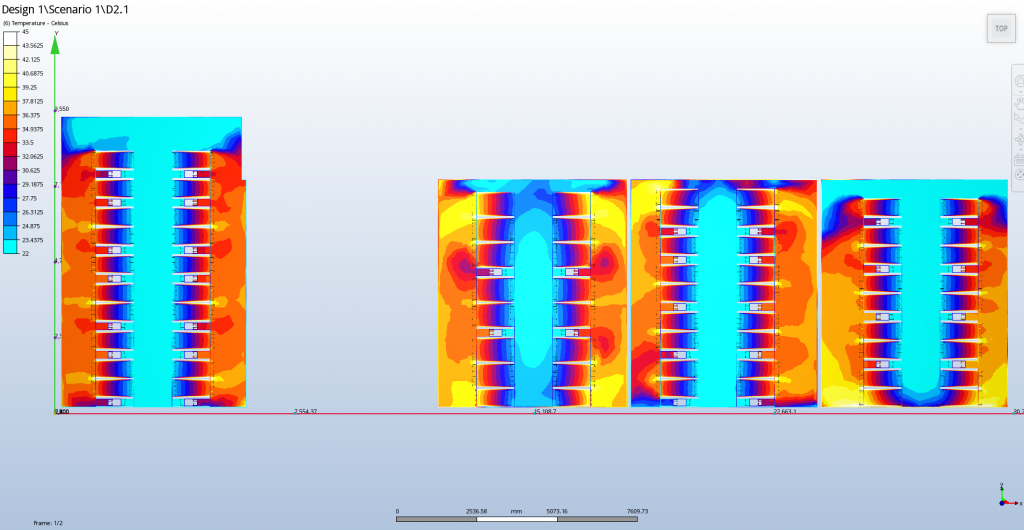This screenshot has height=530, width=1024.
Task: Click the legend value 30.625
Action: pyautogui.click(x=31, y=170)
